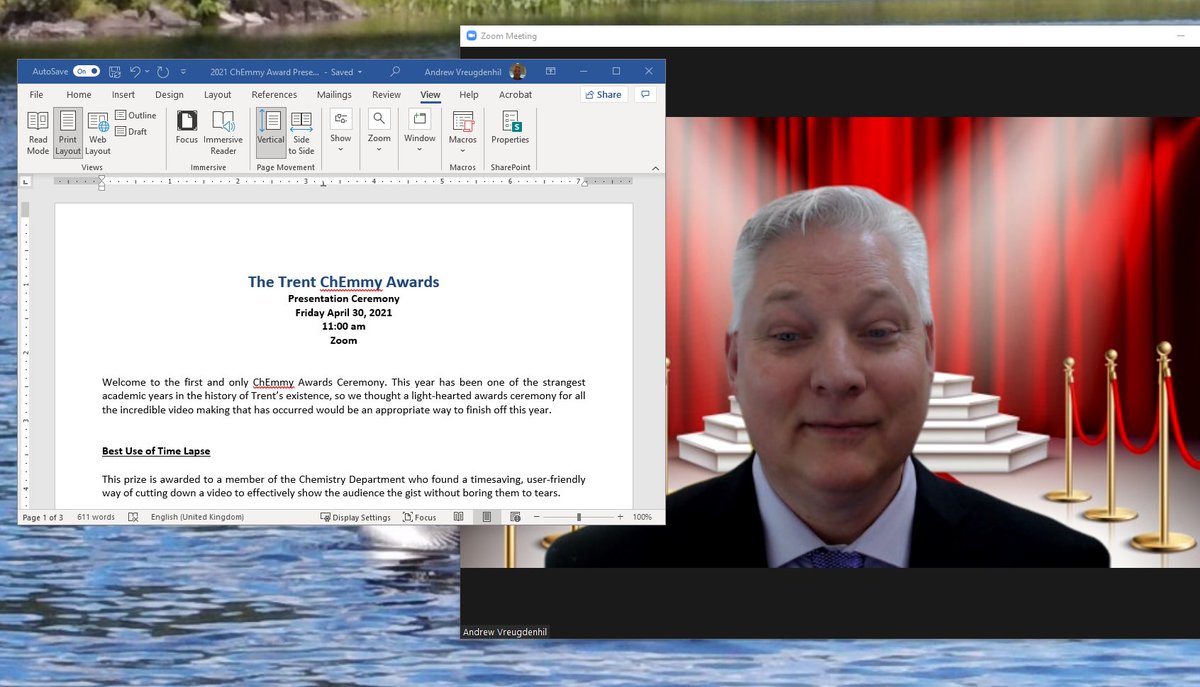Open the Comments pane icon
The height and width of the screenshot is (687, 1200).
pos(646,94)
